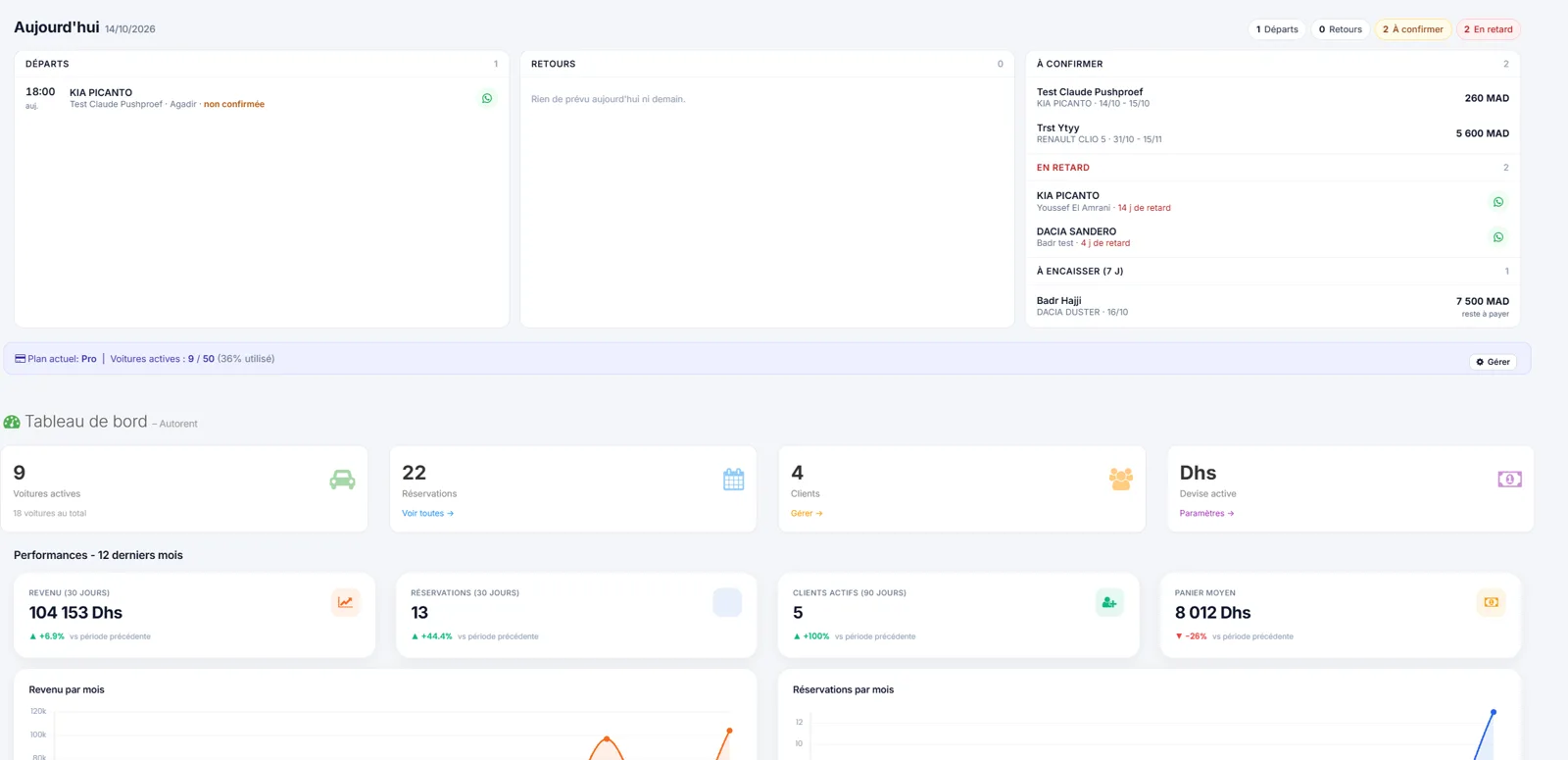Viewport: 1568px width, 760px height.
Task: Click the revenue trend chart icon
Action: [345, 602]
